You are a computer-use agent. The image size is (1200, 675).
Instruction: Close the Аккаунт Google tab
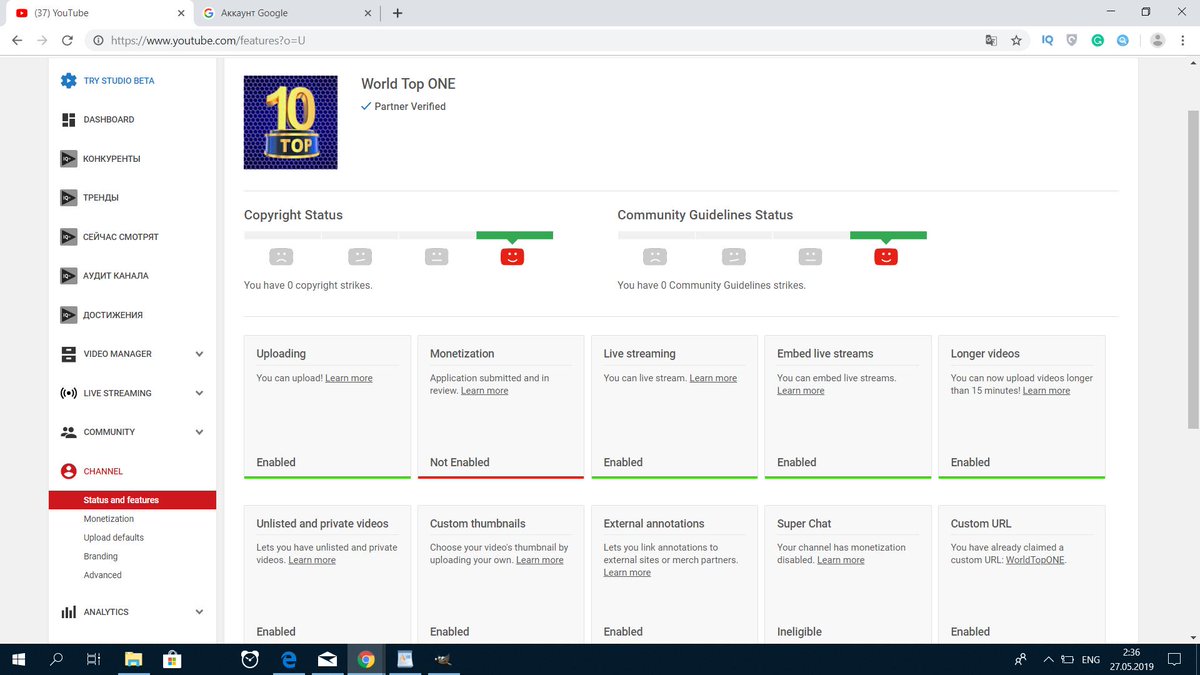(367, 13)
